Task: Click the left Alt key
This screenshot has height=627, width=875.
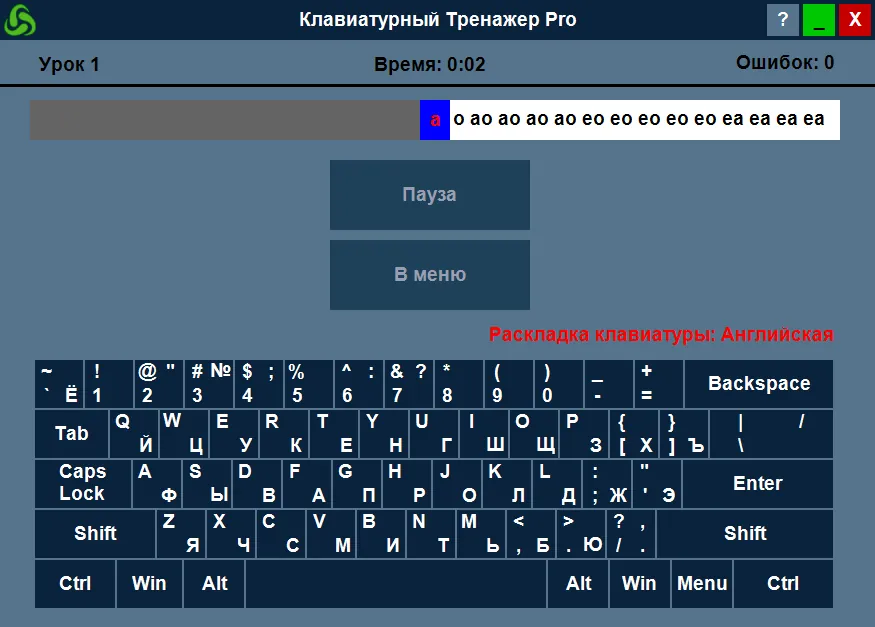Action: [214, 583]
